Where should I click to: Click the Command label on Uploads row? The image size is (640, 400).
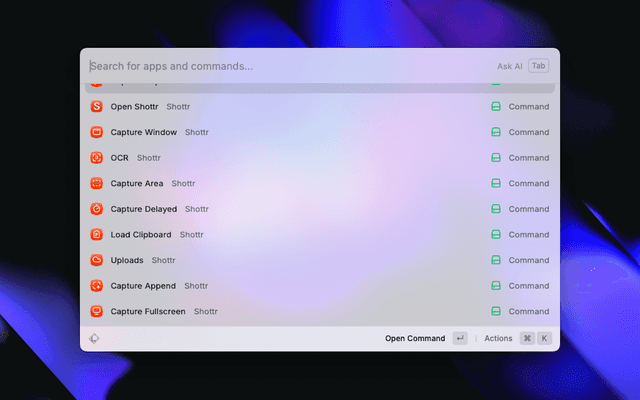[528, 260]
